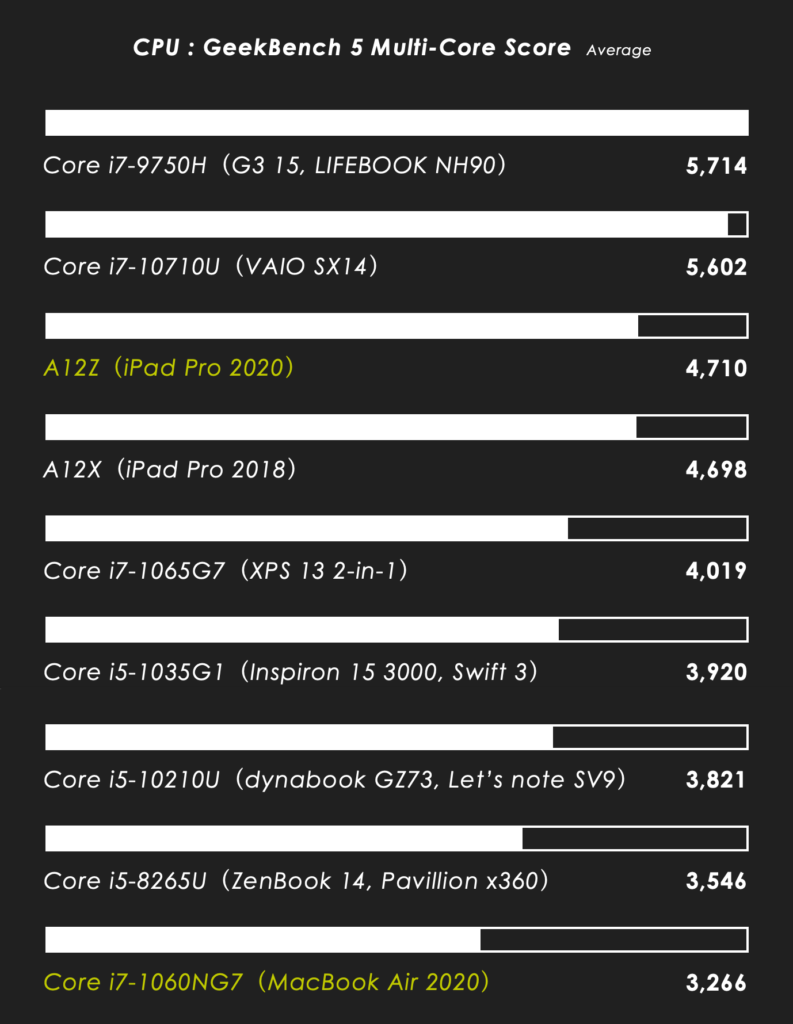Click the Core i5-10210U dynabook label
This screenshot has height=1024, width=793.
point(334,780)
